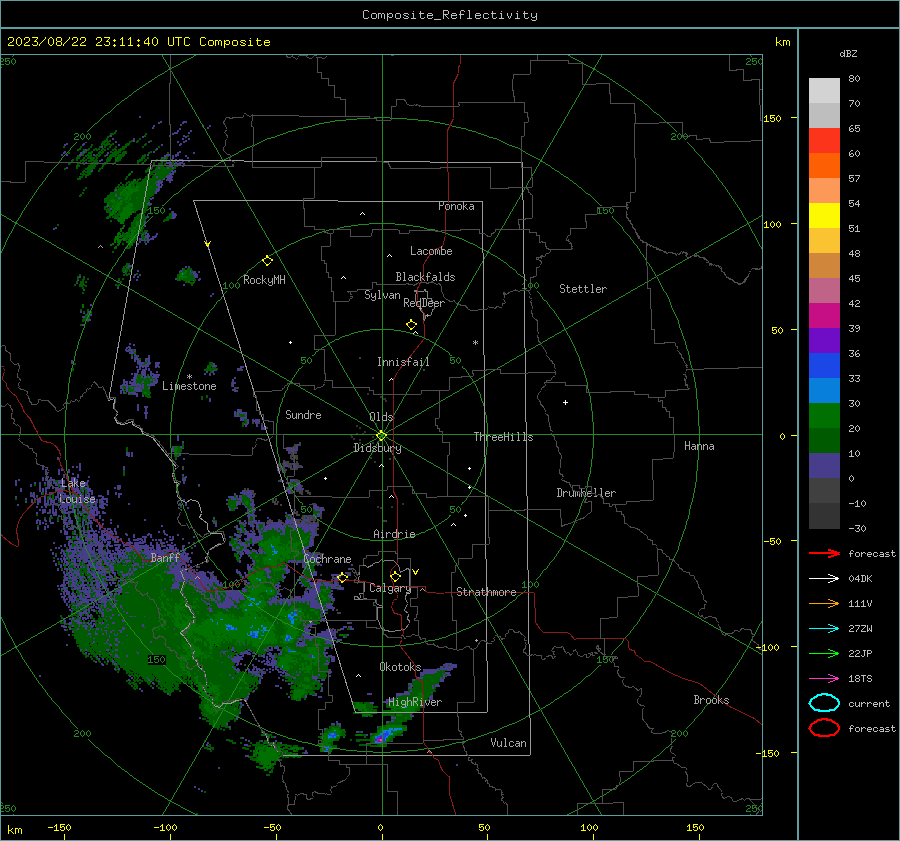900x841 pixels.
Task: Click the Stettler label
Action: pos(583,289)
